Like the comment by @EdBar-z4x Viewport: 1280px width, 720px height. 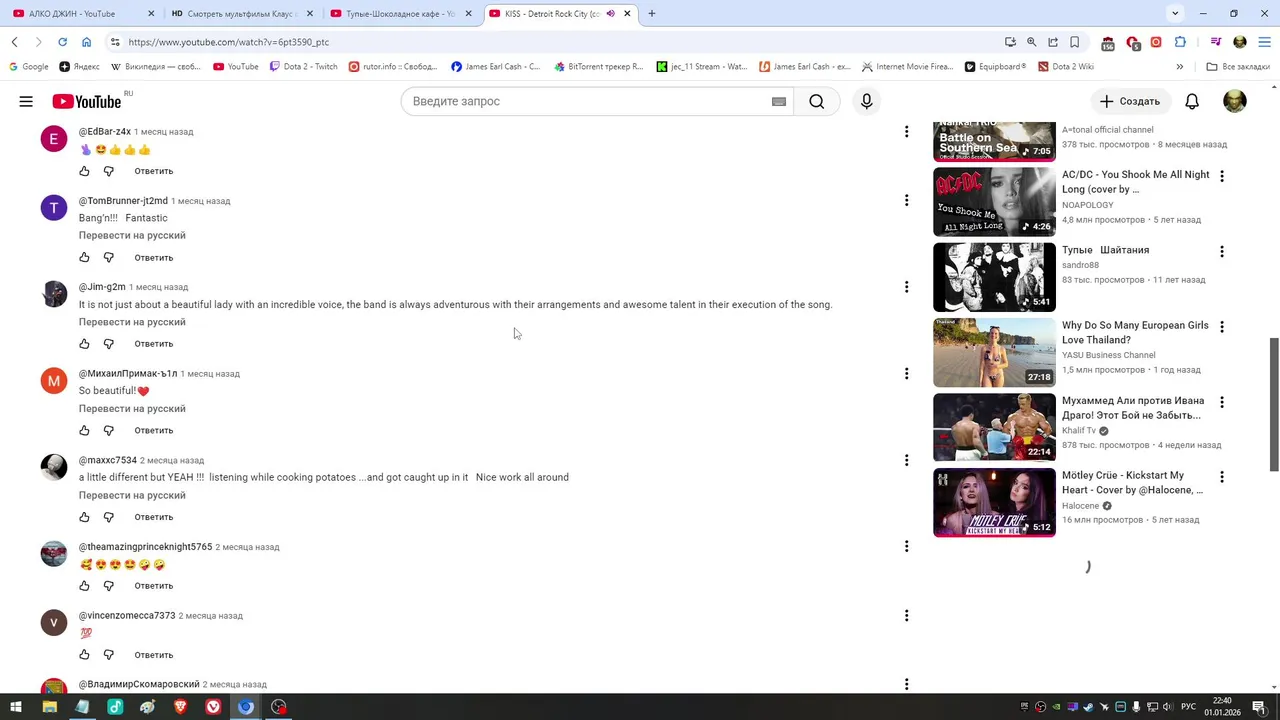(x=84, y=171)
